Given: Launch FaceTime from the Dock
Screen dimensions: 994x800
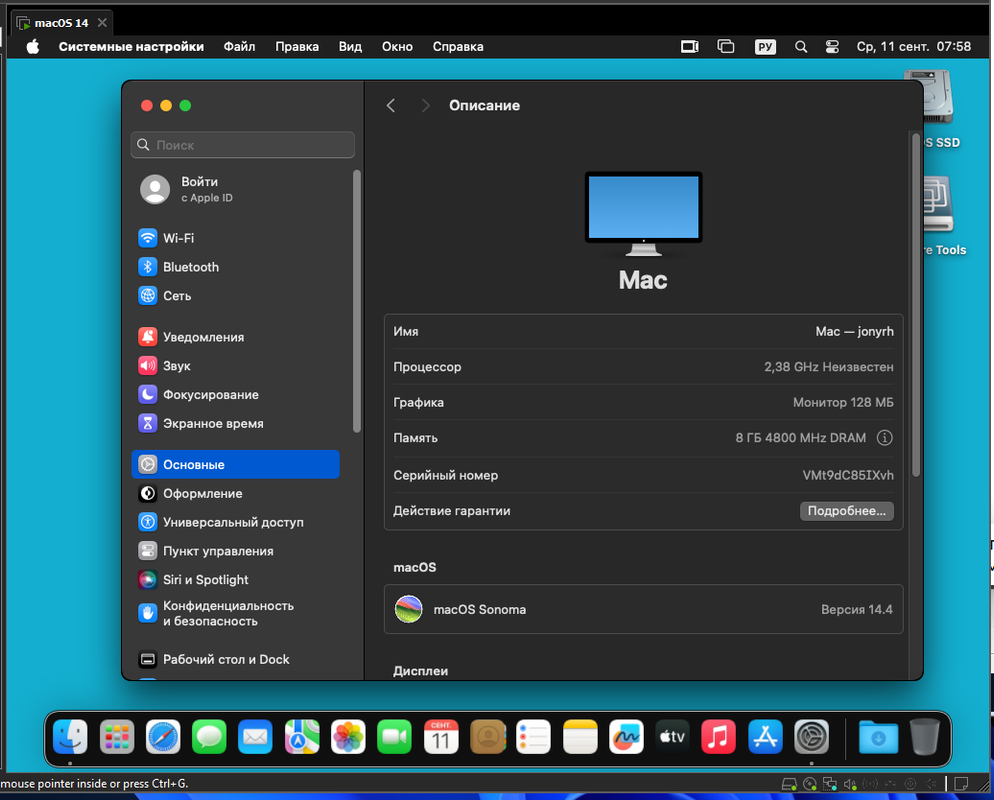Looking at the screenshot, I should (x=394, y=737).
